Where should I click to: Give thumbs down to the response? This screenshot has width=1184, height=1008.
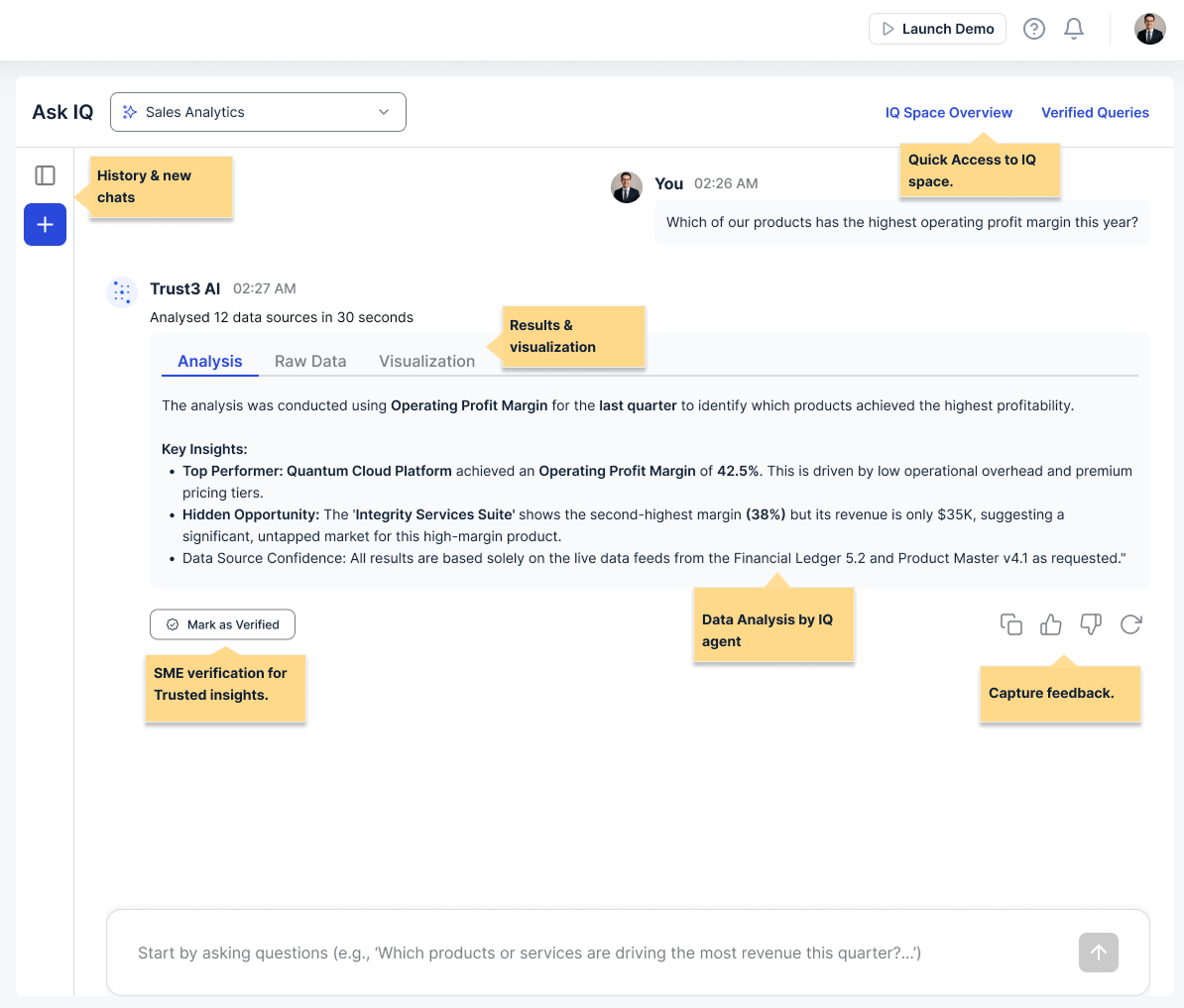pos(1091,624)
